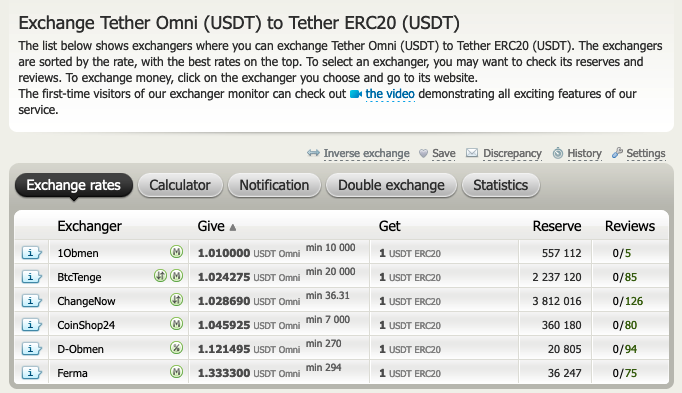Open the ChangeNow exchanger

[x=86, y=301]
